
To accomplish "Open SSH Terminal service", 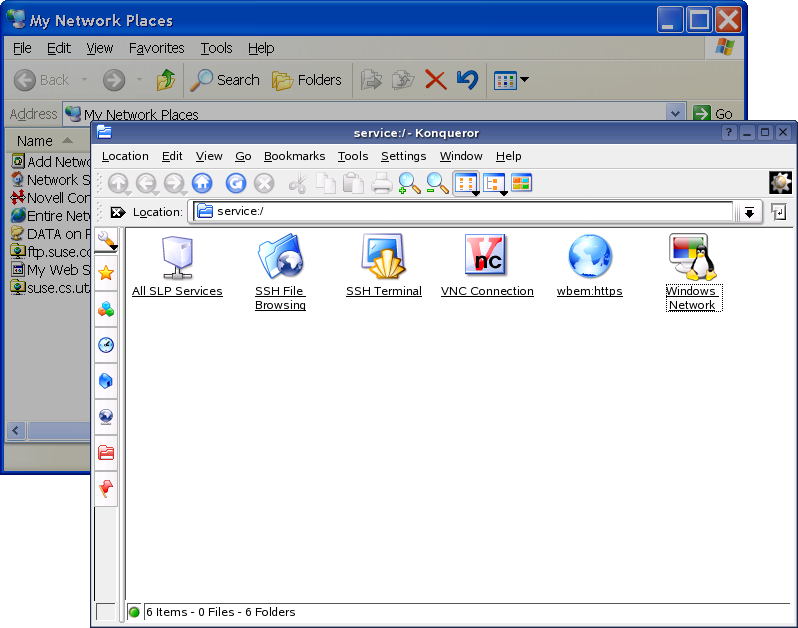I will coord(384,257).
